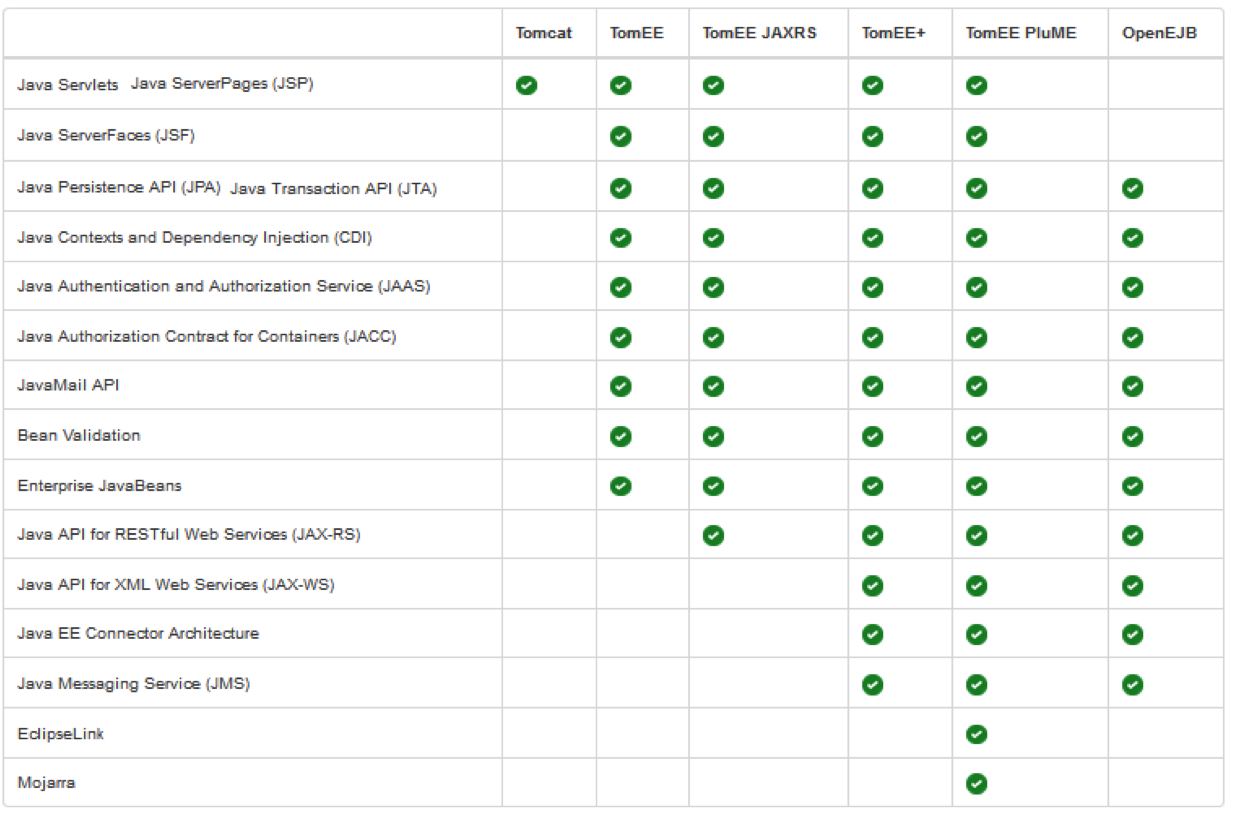Click the TomEE checkmark for JavaMail API
Viewport: 1238px width, 819px height.
click(x=621, y=386)
